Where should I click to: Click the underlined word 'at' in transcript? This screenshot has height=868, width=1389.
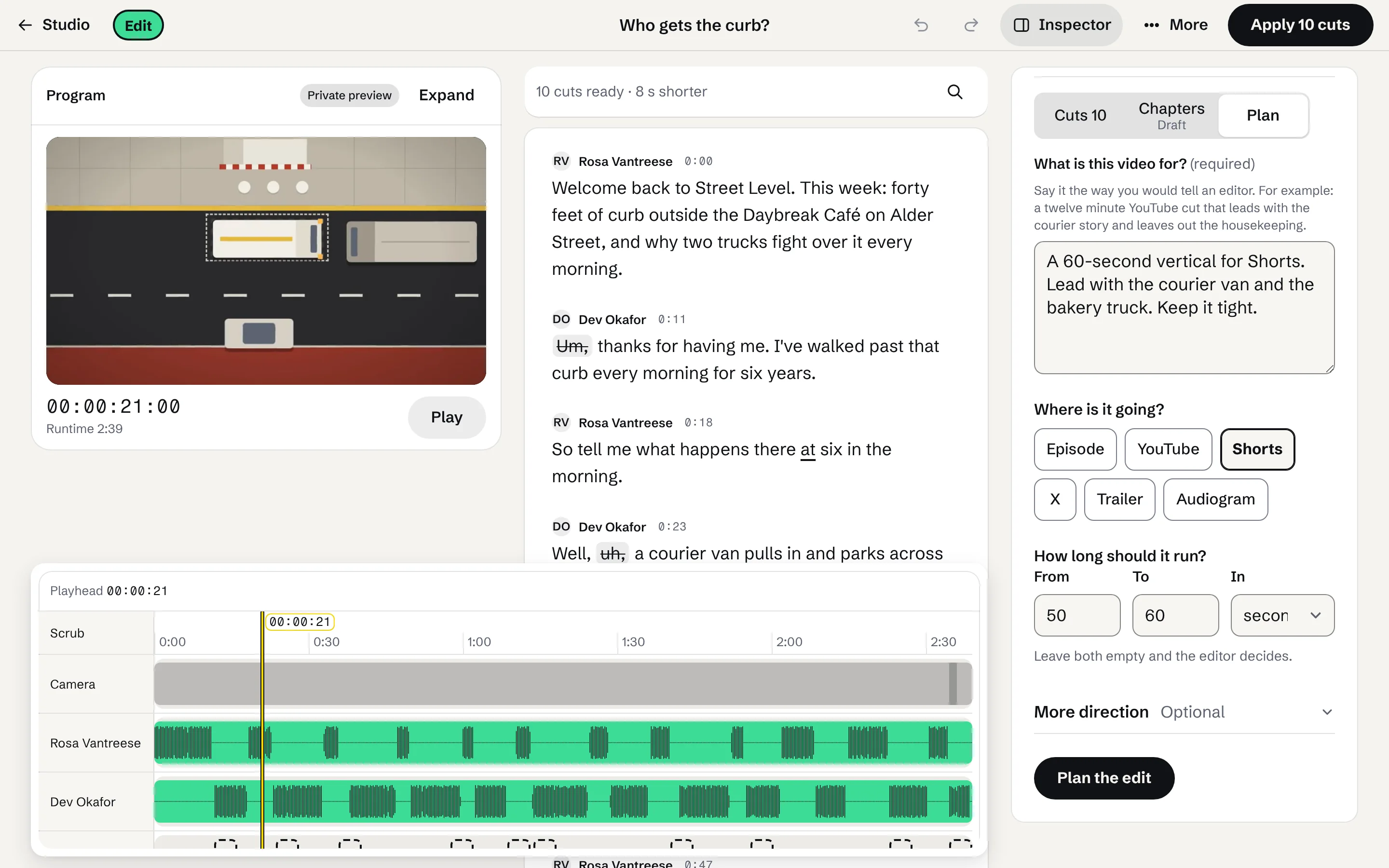point(807,449)
